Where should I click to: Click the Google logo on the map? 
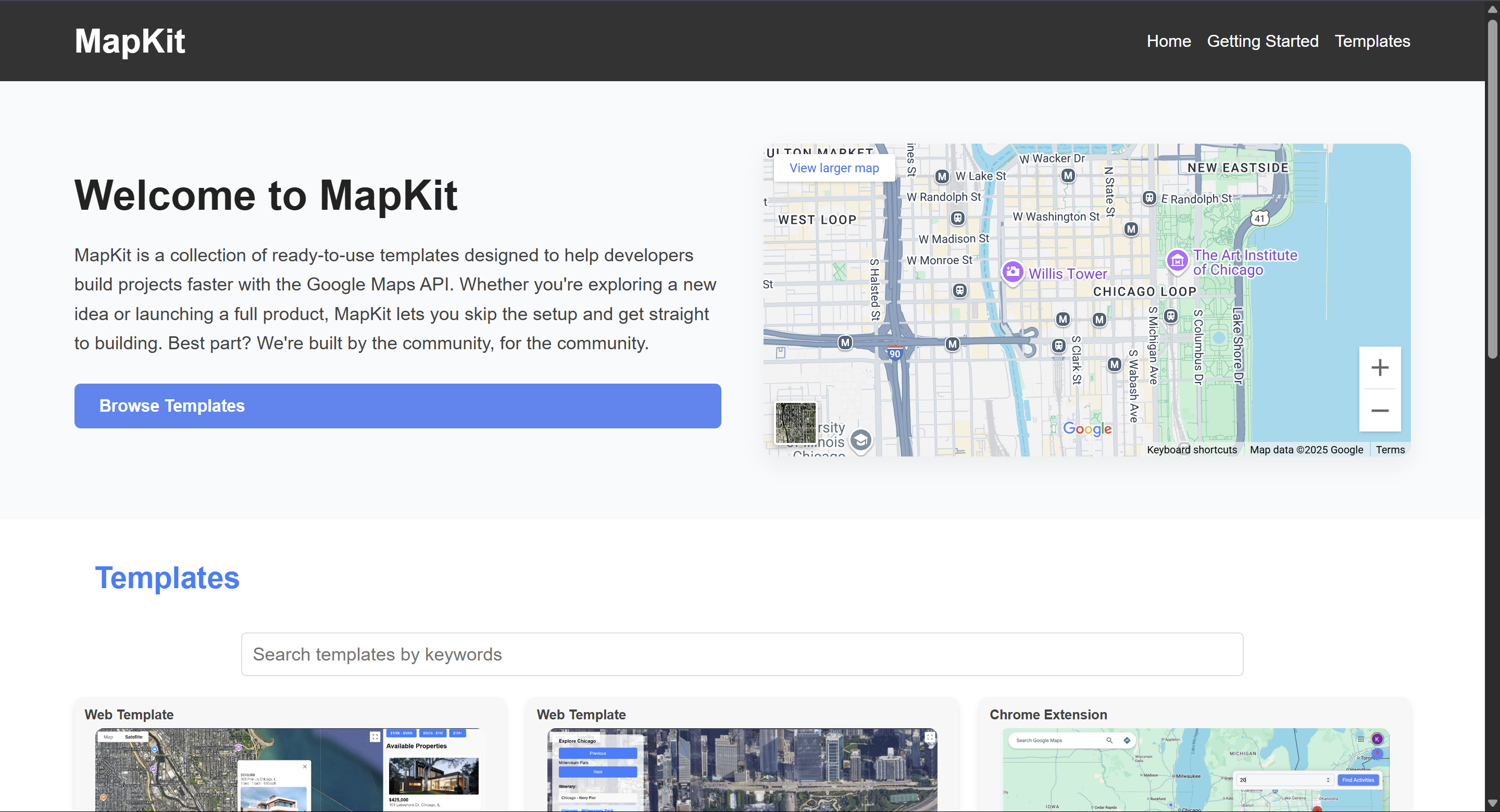(x=1086, y=429)
